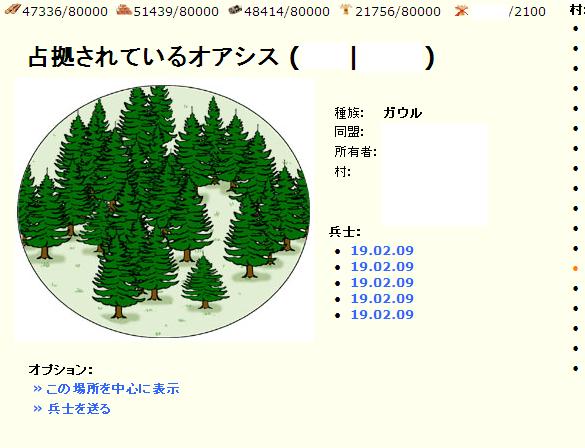Click the wood resource icon
Viewport: 585px width, 448px height.
click(13, 10)
